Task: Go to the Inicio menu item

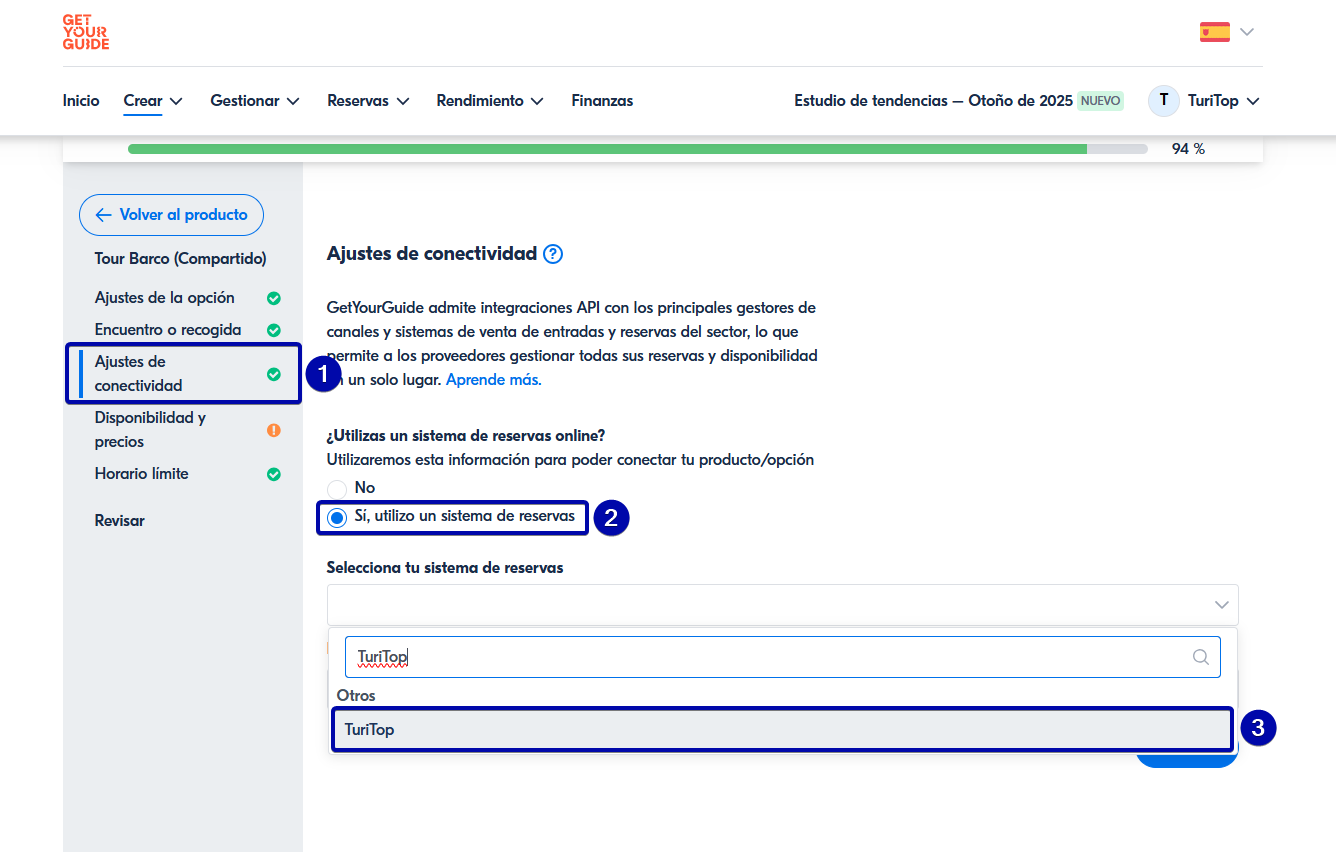Action: (x=81, y=101)
